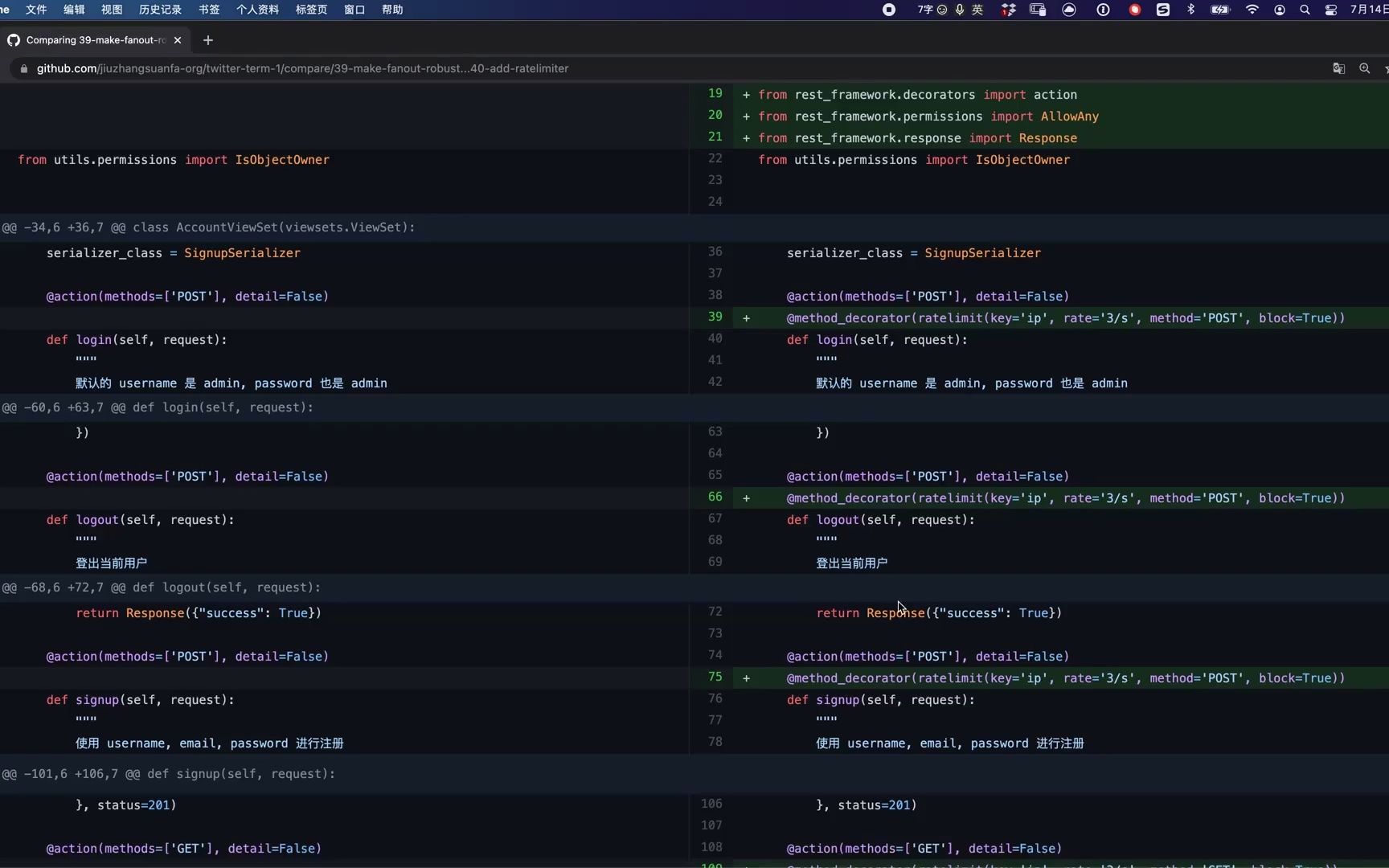
Task: Click line number 75 of added ratelimit line
Action: 715,677
